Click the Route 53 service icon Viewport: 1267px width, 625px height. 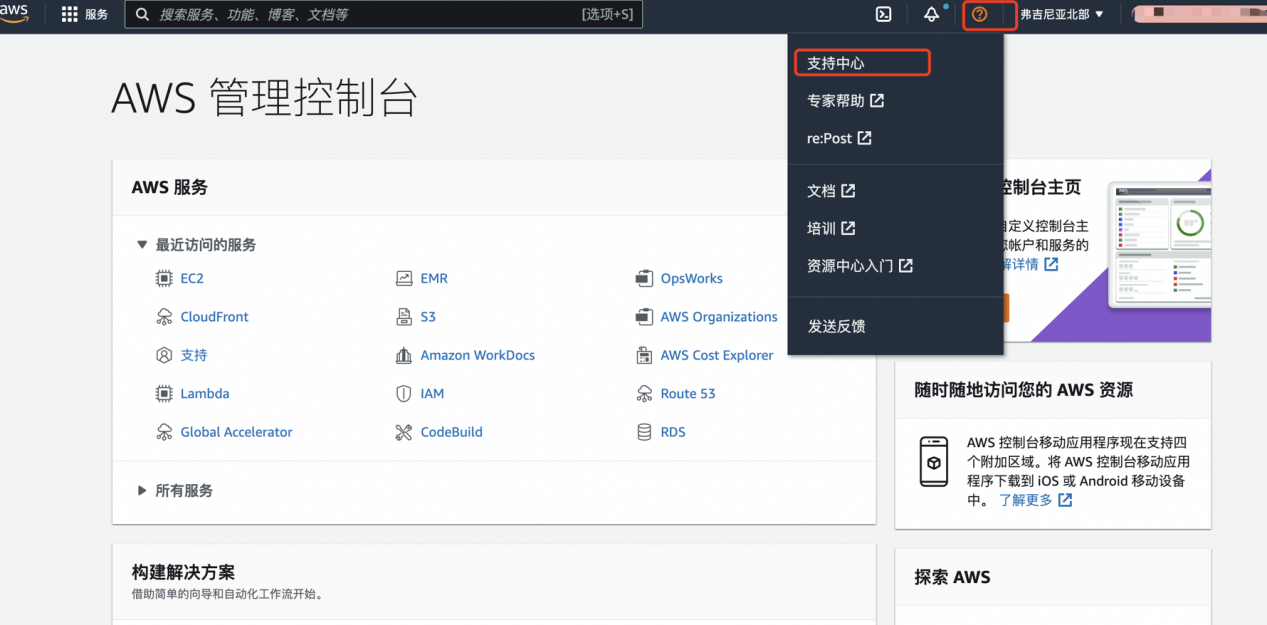[x=644, y=394]
